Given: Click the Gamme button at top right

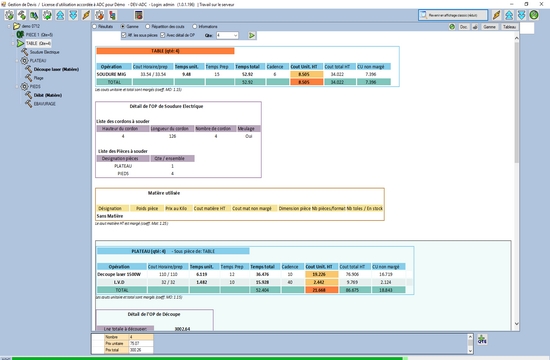Looking at the screenshot, I should click(489, 27).
